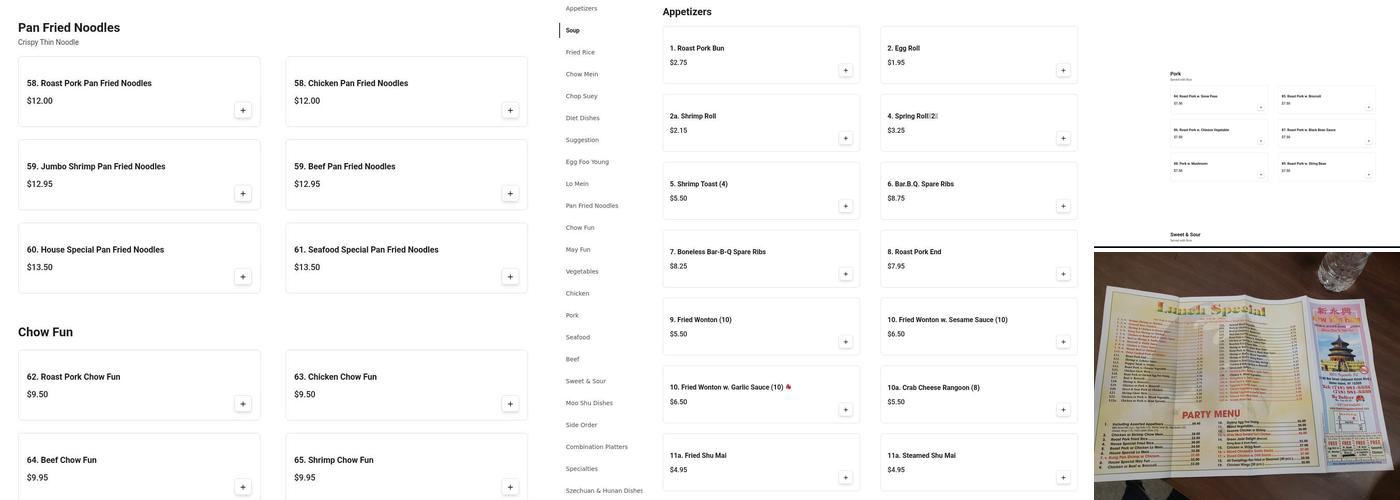Add Fried Wonton w. Garlic Sauce

845,410
